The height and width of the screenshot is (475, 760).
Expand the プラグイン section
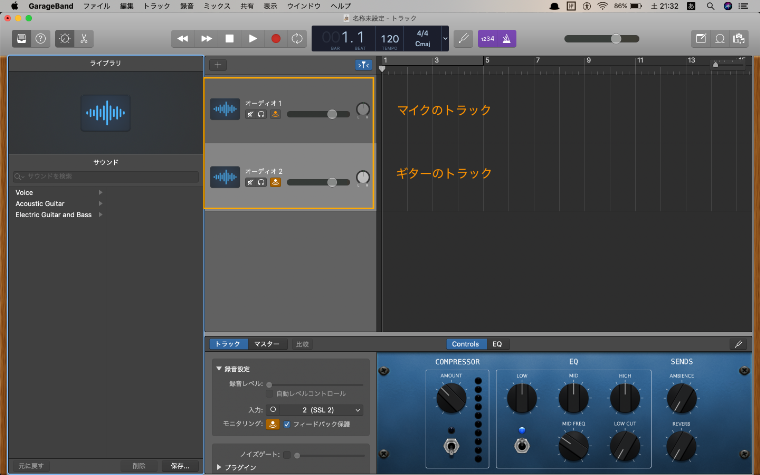[220, 467]
